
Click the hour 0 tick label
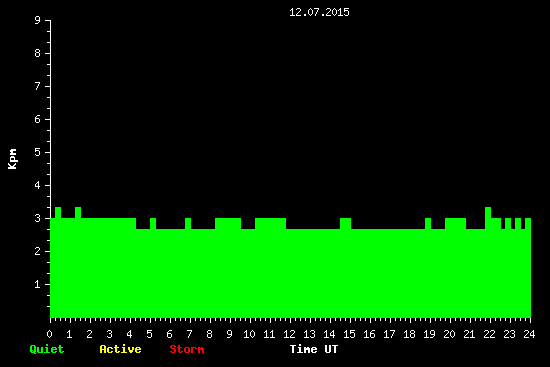point(49,334)
